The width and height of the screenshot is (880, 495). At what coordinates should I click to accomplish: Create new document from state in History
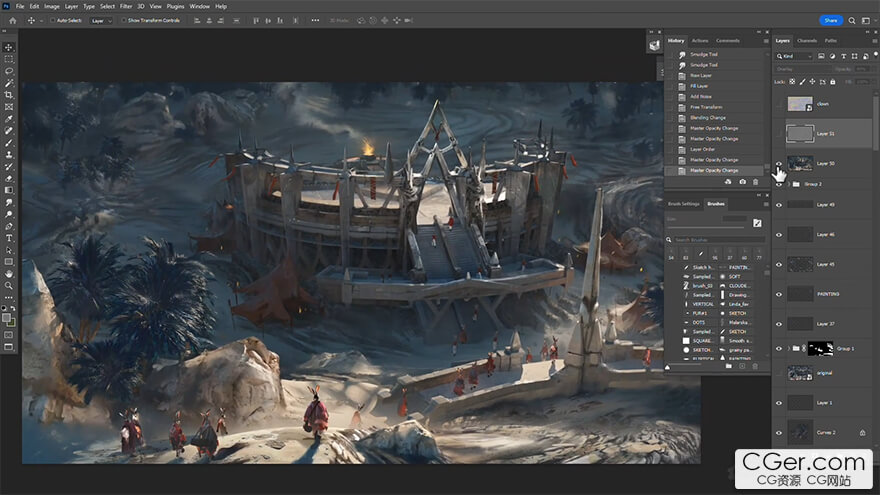[x=728, y=182]
